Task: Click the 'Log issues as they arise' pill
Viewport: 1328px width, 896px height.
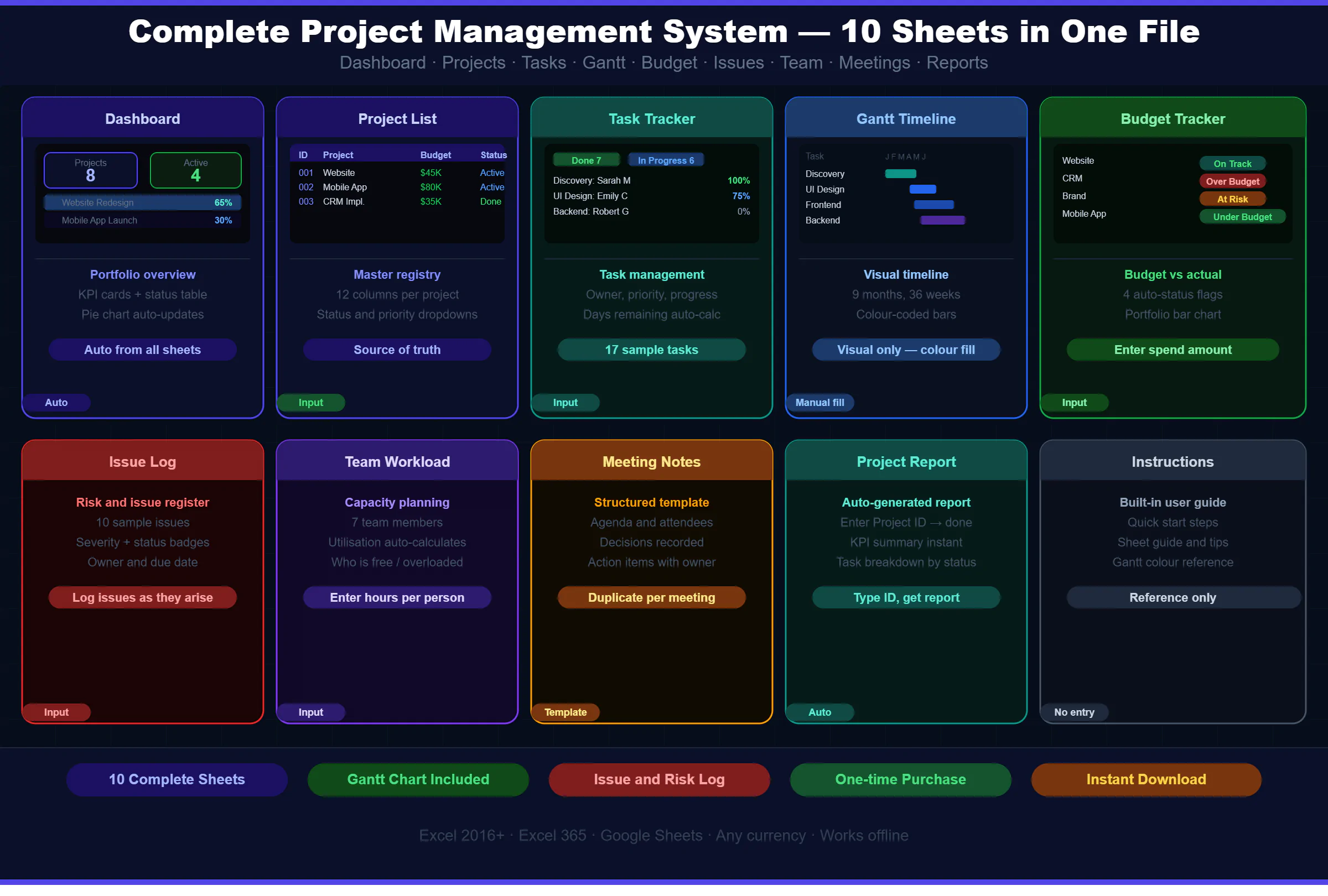Action: (x=142, y=597)
